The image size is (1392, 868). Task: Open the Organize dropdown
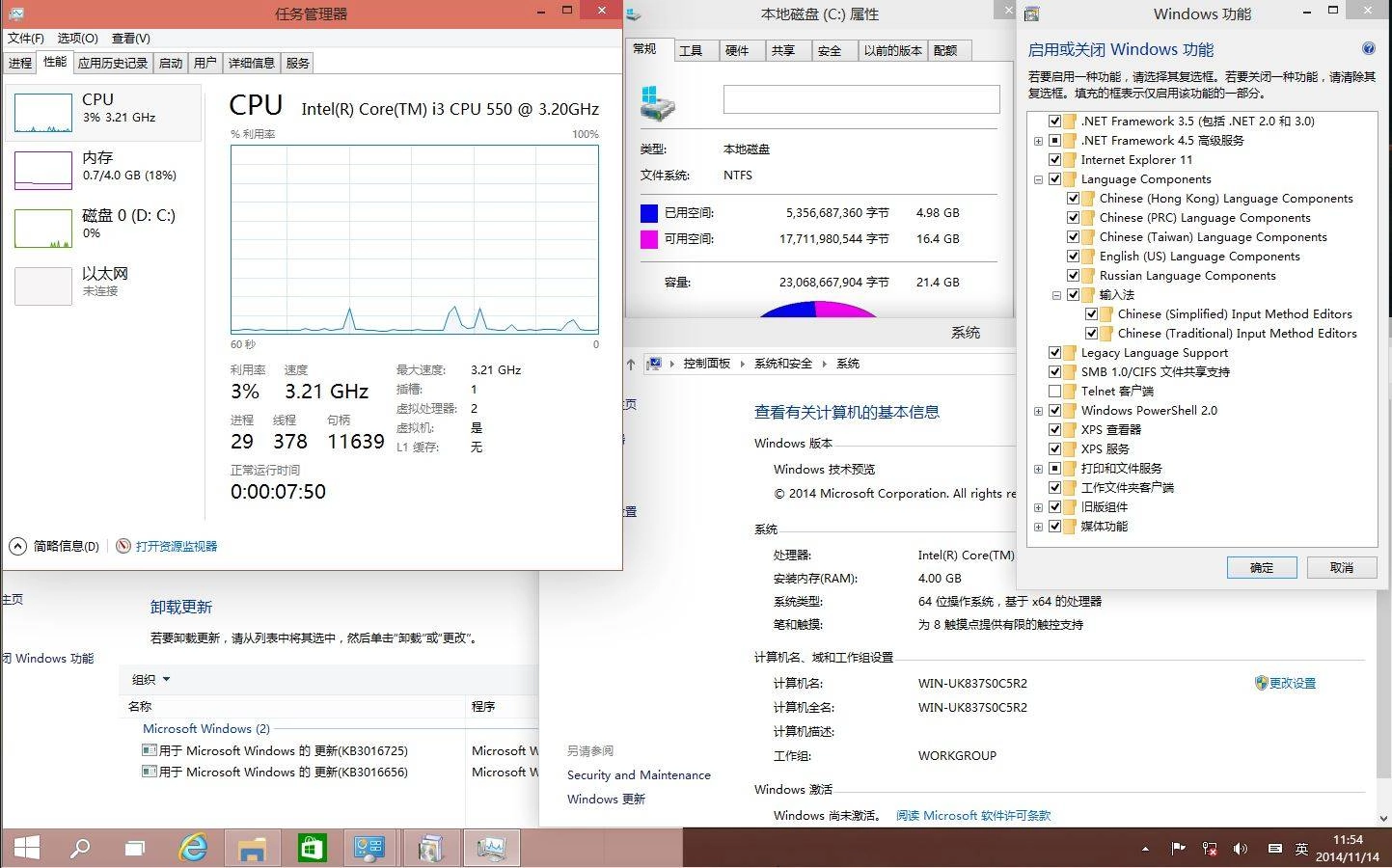tap(151, 679)
